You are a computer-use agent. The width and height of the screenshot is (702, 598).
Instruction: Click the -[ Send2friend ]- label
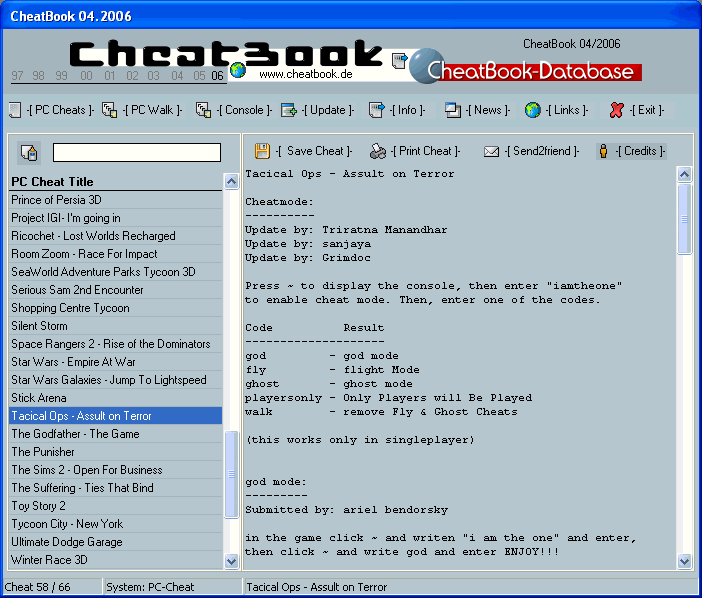542,151
